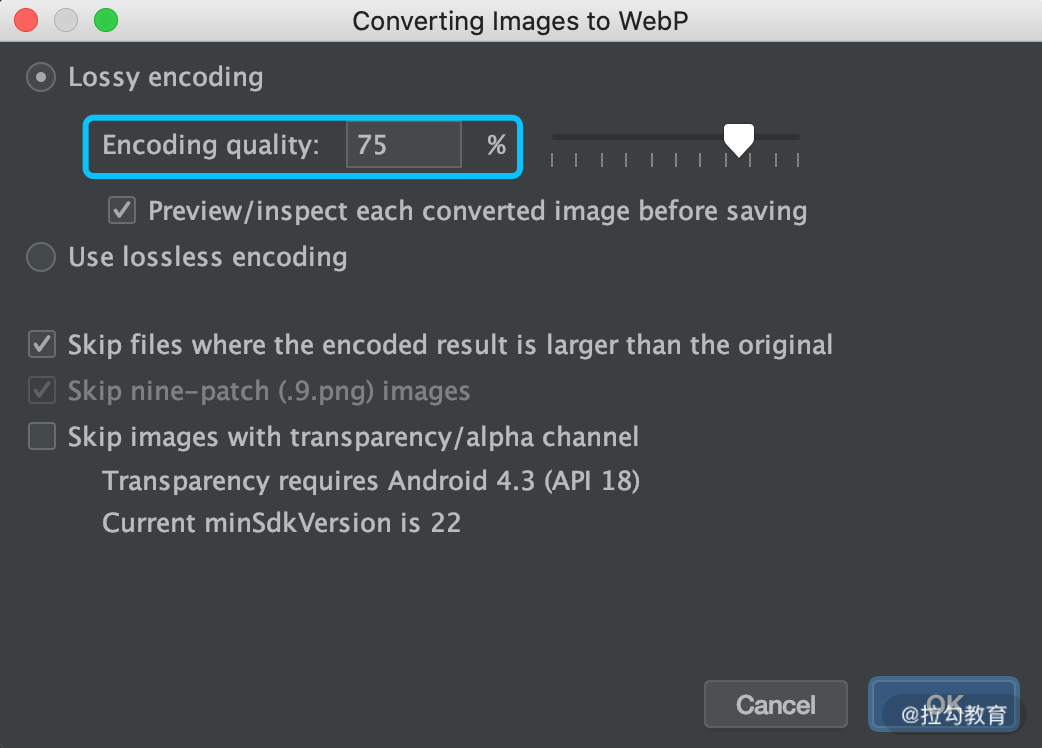
Task: Click the Cancel button
Action: click(776, 704)
